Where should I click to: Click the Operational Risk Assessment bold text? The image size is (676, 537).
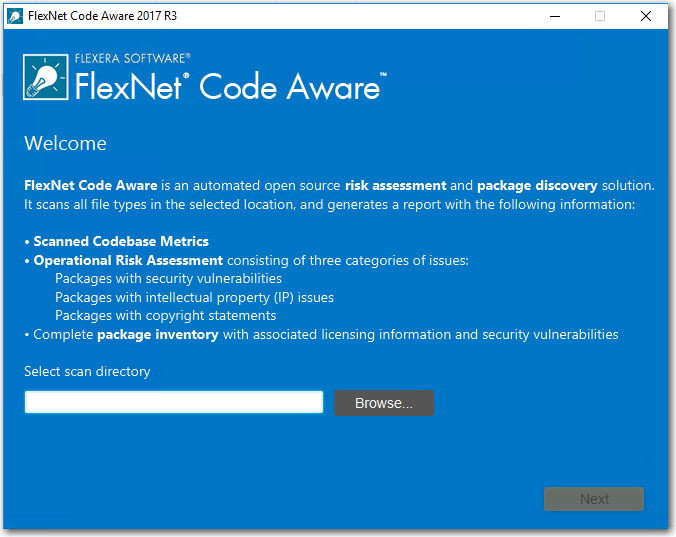[x=128, y=260]
